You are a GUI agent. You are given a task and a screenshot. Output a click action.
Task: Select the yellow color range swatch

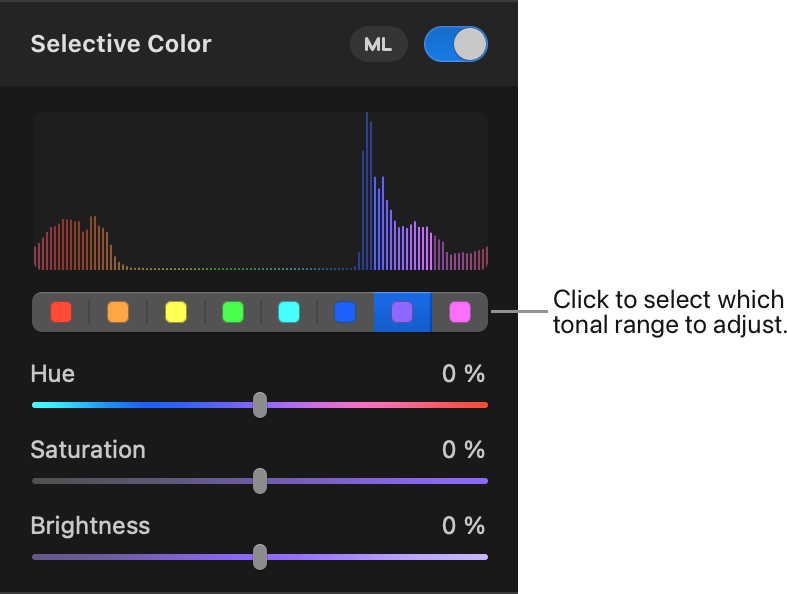(x=176, y=312)
